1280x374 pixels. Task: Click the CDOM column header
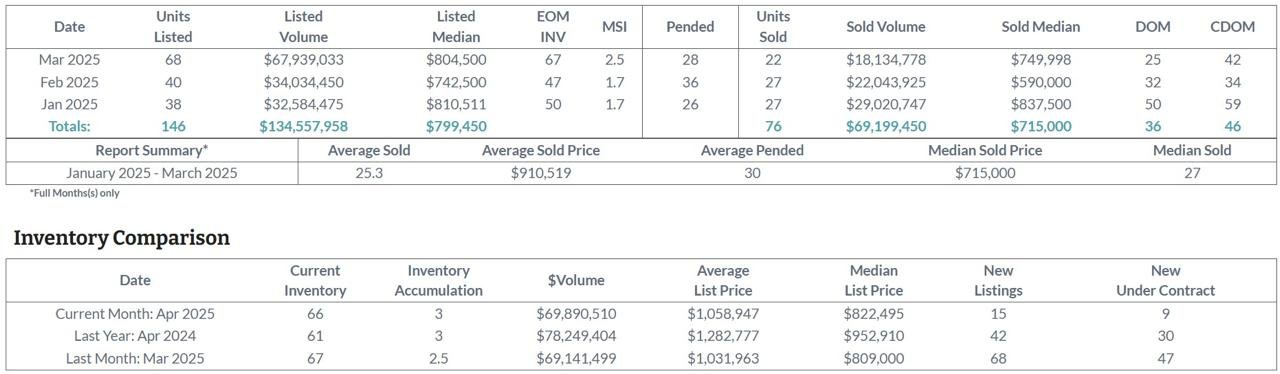point(1232,27)
